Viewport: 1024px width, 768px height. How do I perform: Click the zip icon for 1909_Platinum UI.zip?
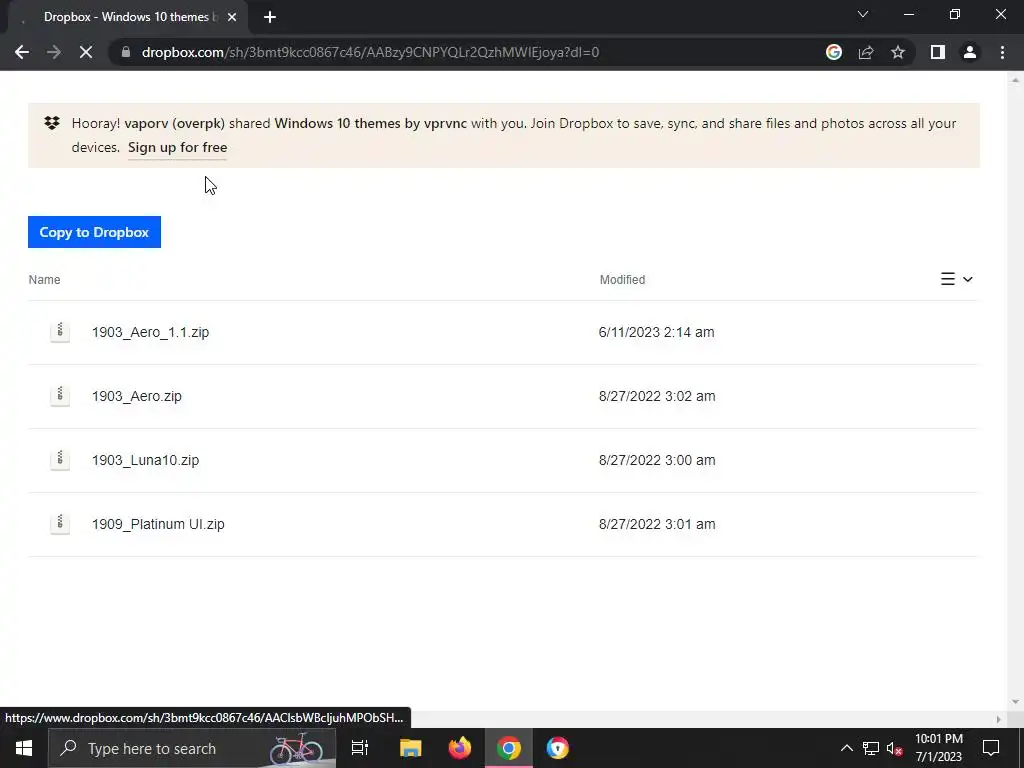coord(60,524)
